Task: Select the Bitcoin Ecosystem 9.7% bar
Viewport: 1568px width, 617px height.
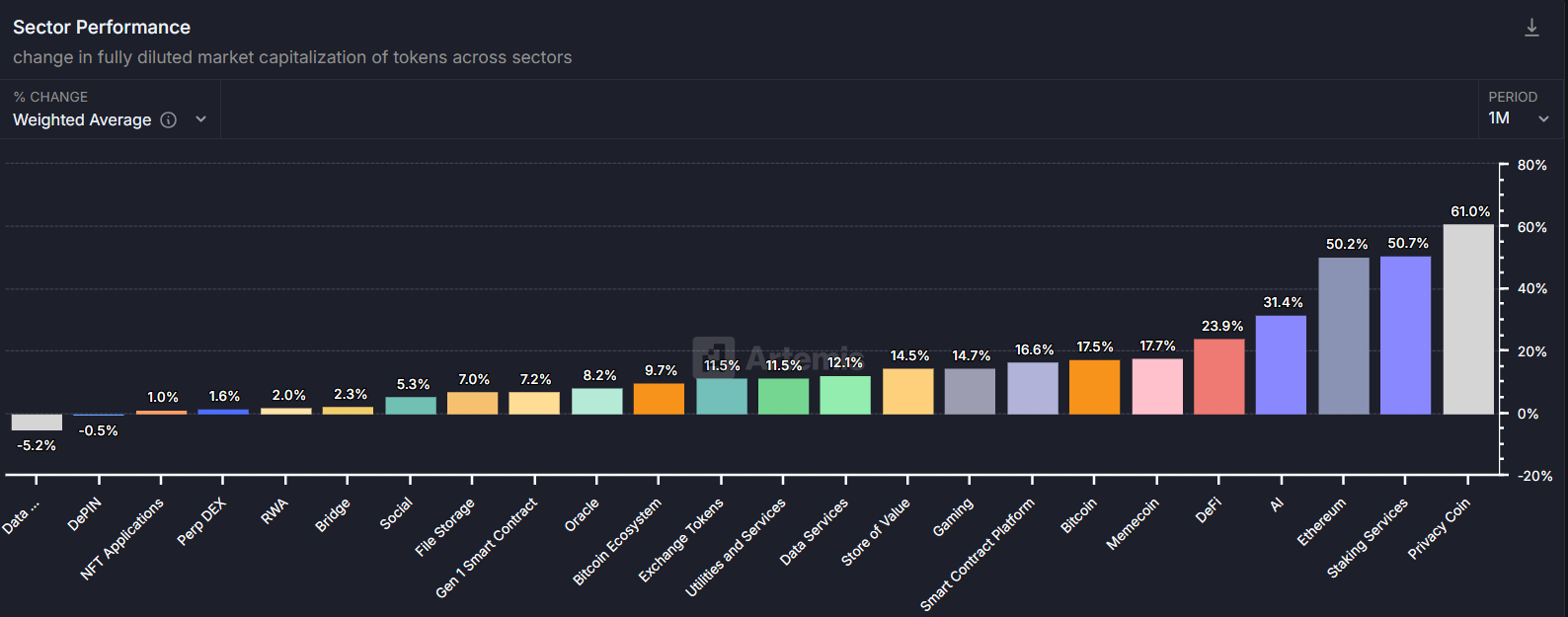Action: 659,399
